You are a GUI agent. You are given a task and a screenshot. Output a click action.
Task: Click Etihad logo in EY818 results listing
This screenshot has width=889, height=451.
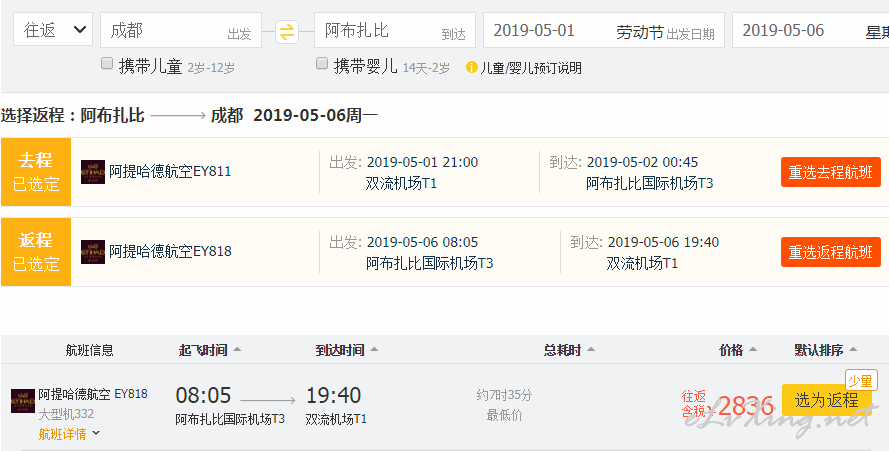point(23,401)
